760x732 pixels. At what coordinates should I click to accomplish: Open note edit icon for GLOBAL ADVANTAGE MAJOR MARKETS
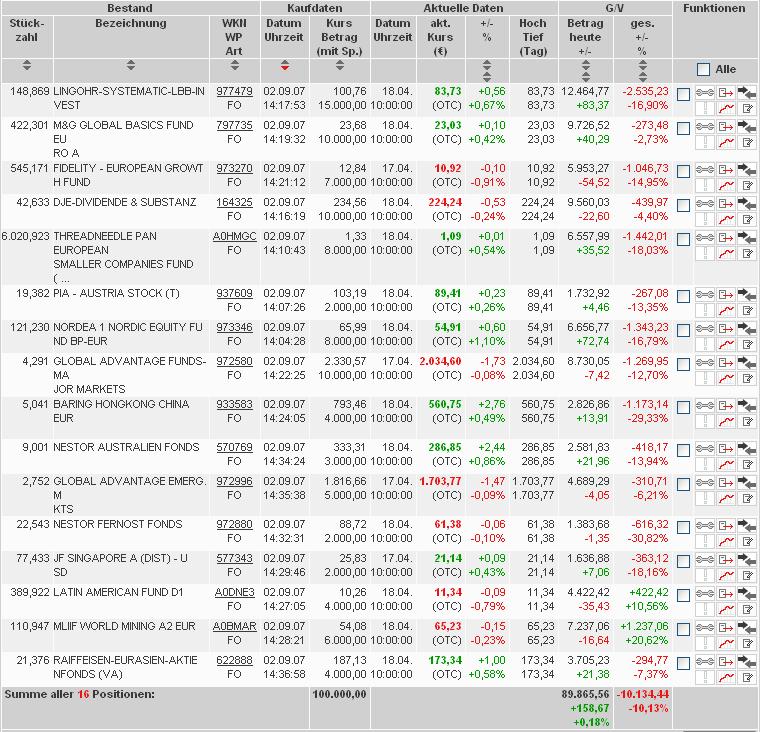click(747, 378)
